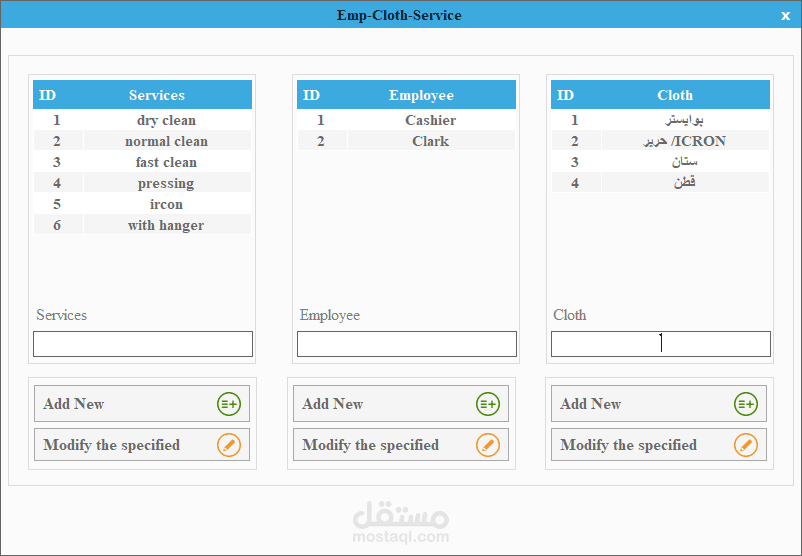Image resolution: width=802 pixels, height=556 pixels.
Task: Click the Employee column header
Action: coord(421,95)
